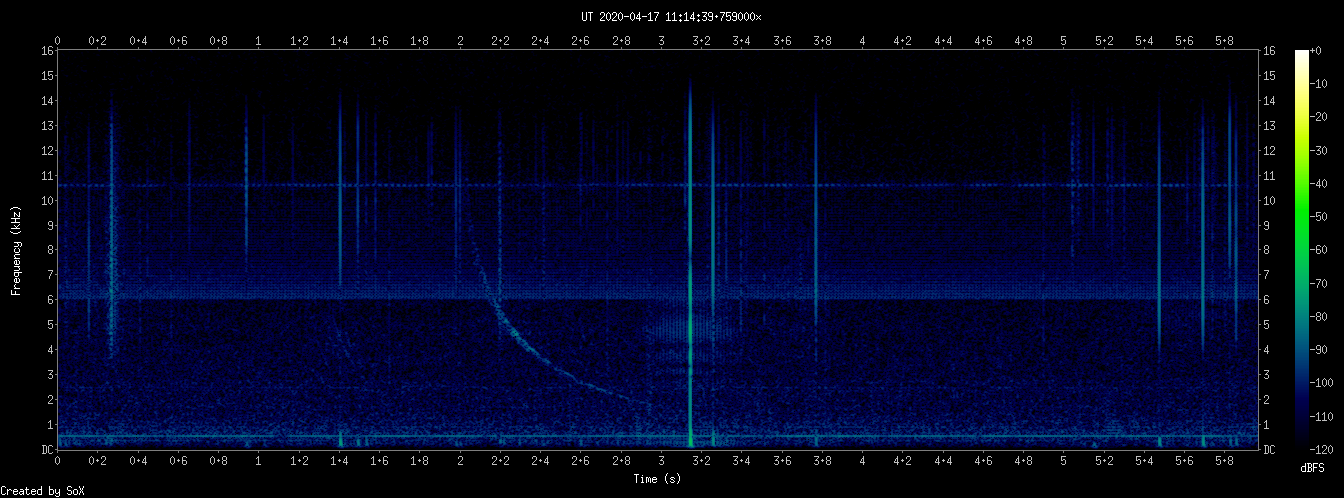Click the 16 kHz label on the left frequency axis

click(47, 51)
